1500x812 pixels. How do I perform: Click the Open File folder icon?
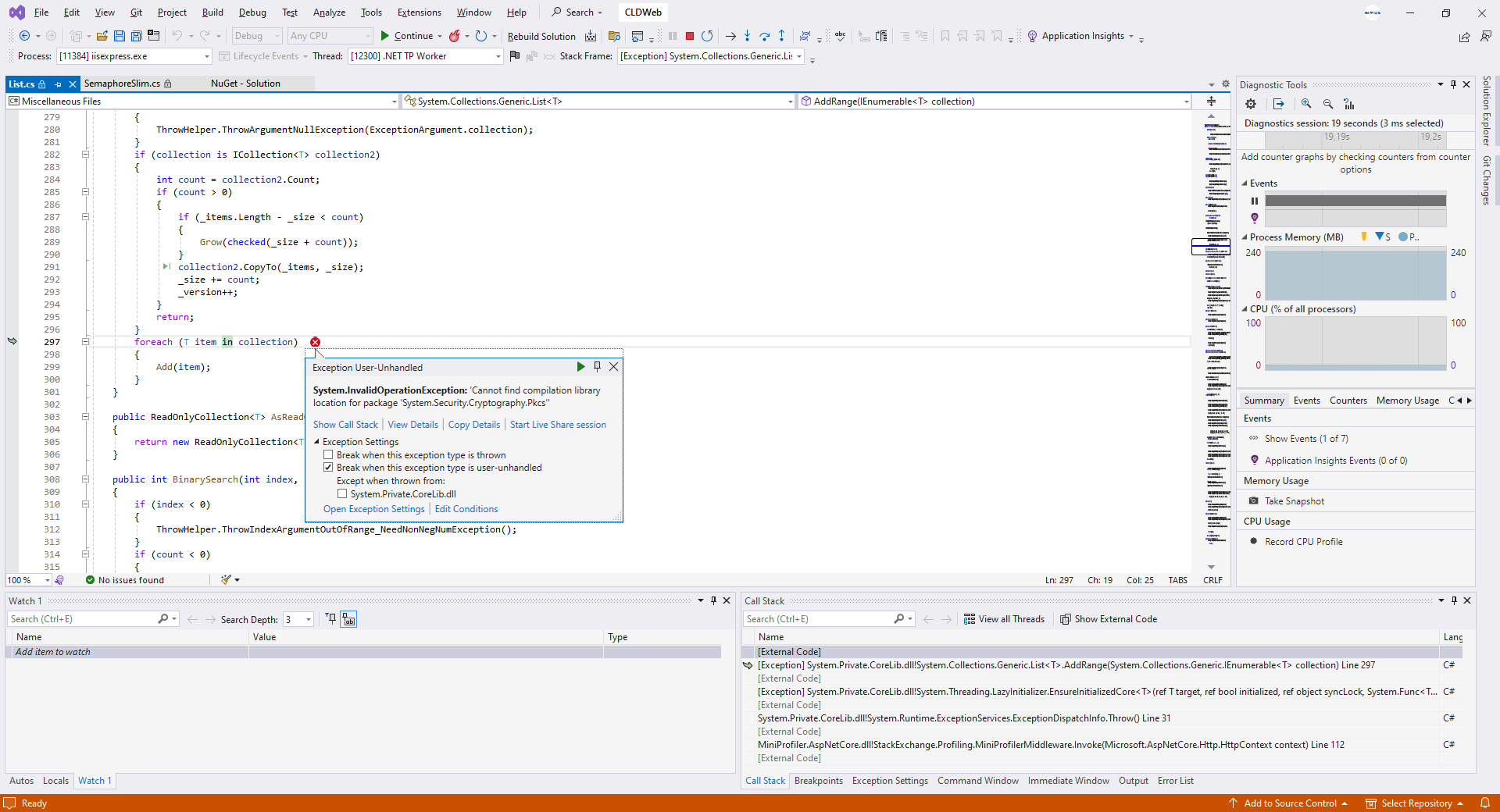102,36
